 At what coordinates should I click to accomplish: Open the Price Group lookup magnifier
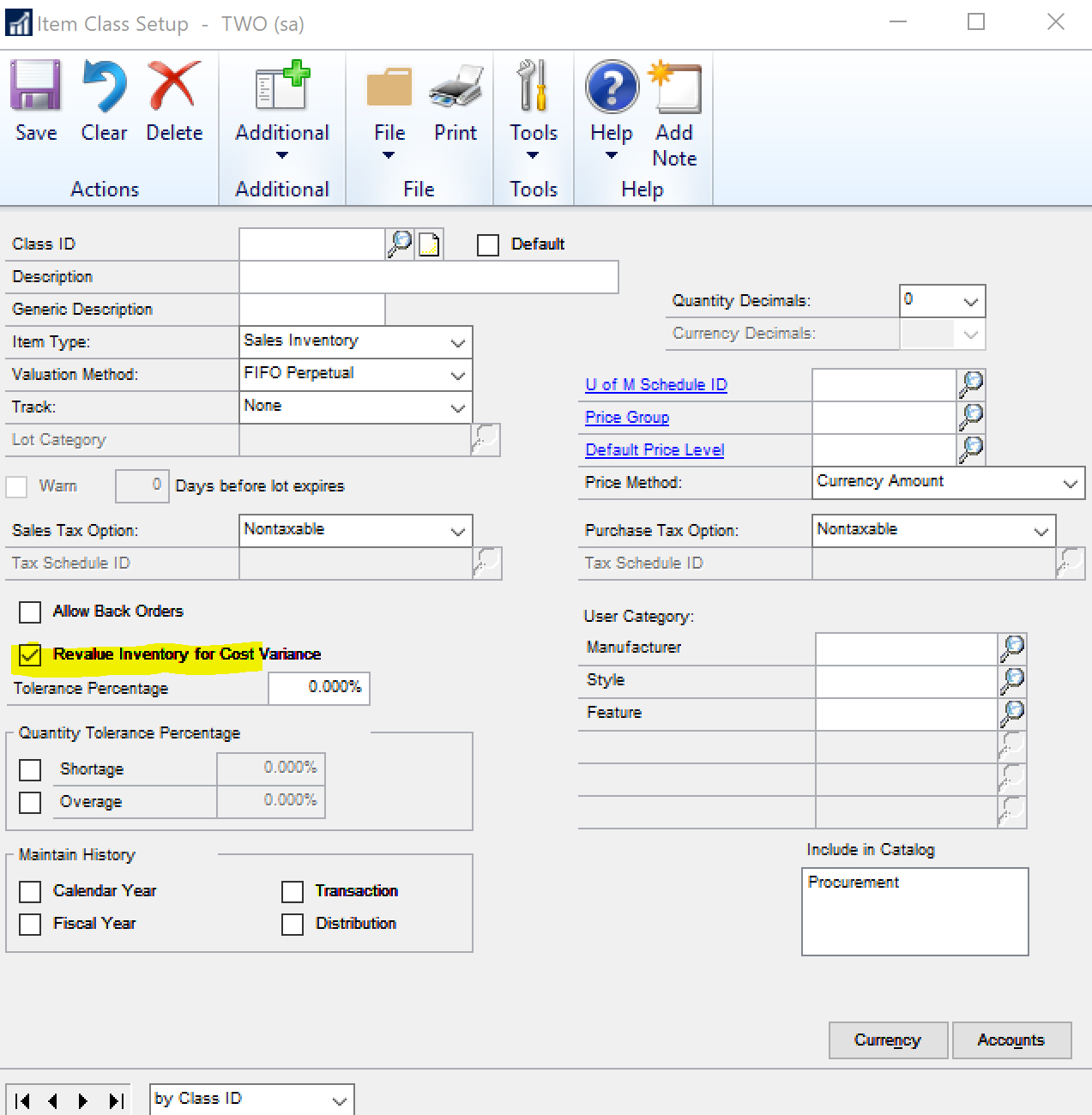tap(971, 418)
